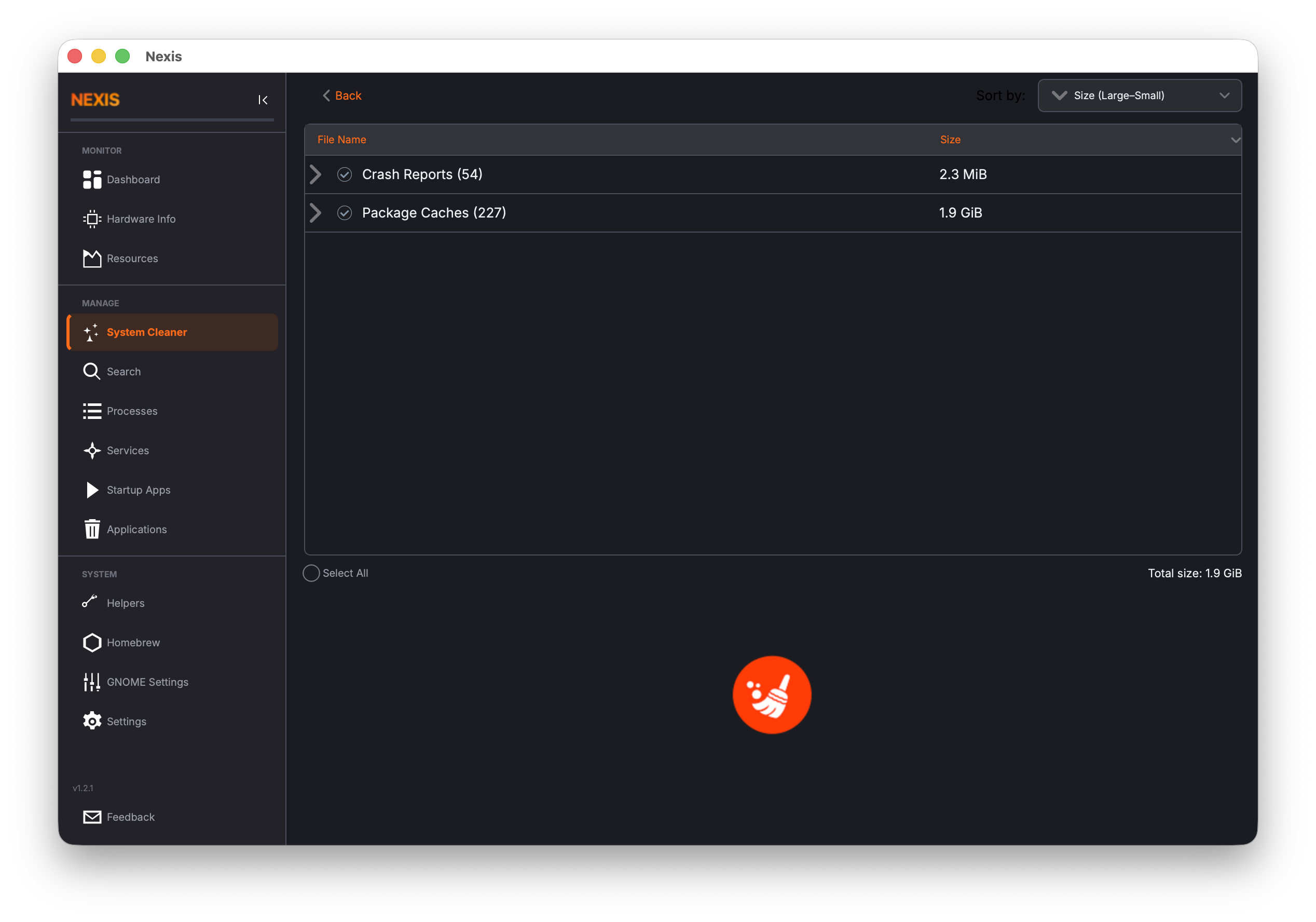Open Startup Apps manager
This screenshot has width=1316, height=922.
[x=138, y=490]
